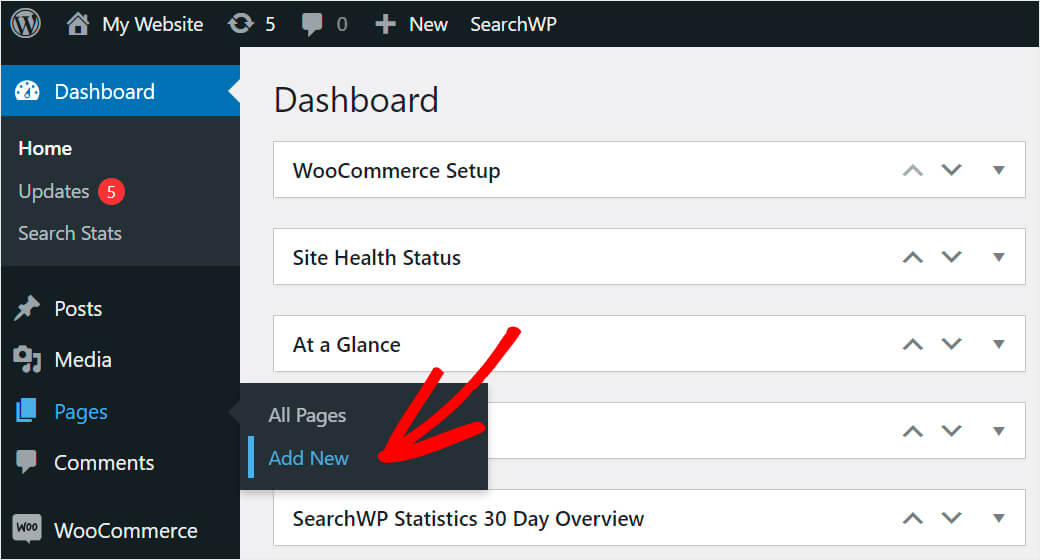This screenshot has width=1040, height=560.
Task: Click the Pages icon in sidebar
Action: click(x=26, y=411)
